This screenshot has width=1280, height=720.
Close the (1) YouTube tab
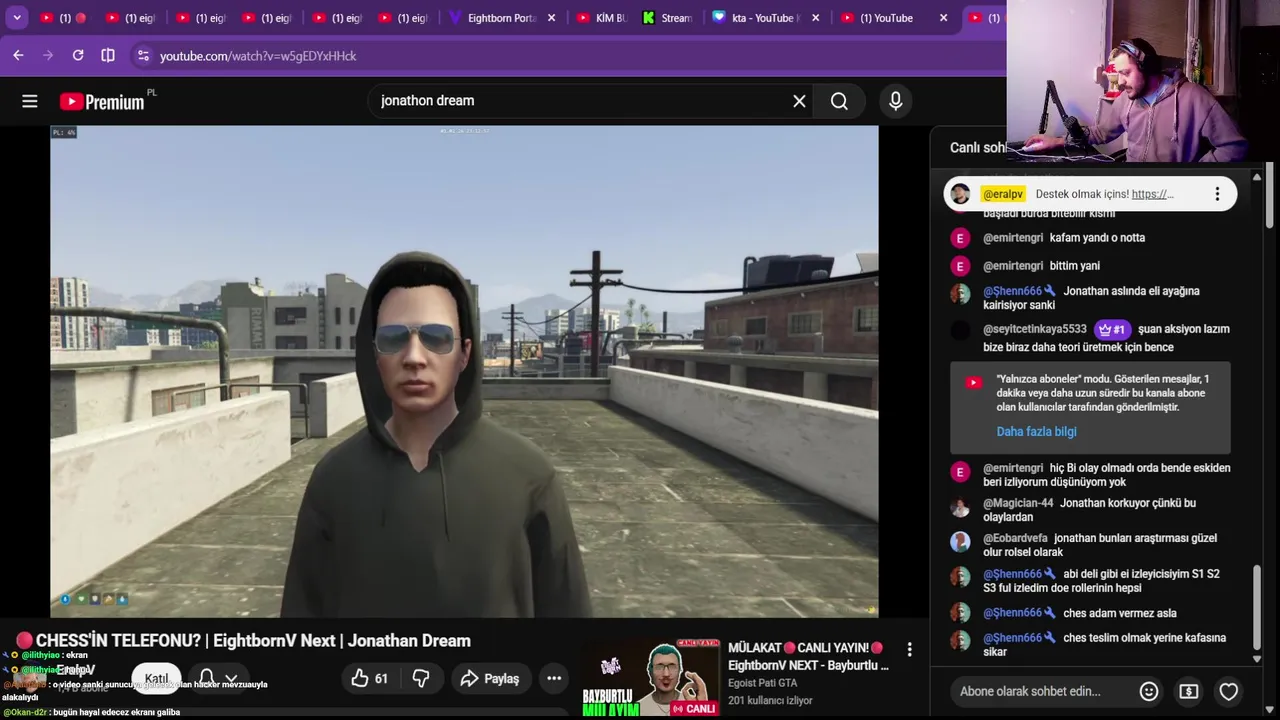(x=943, y=18)
